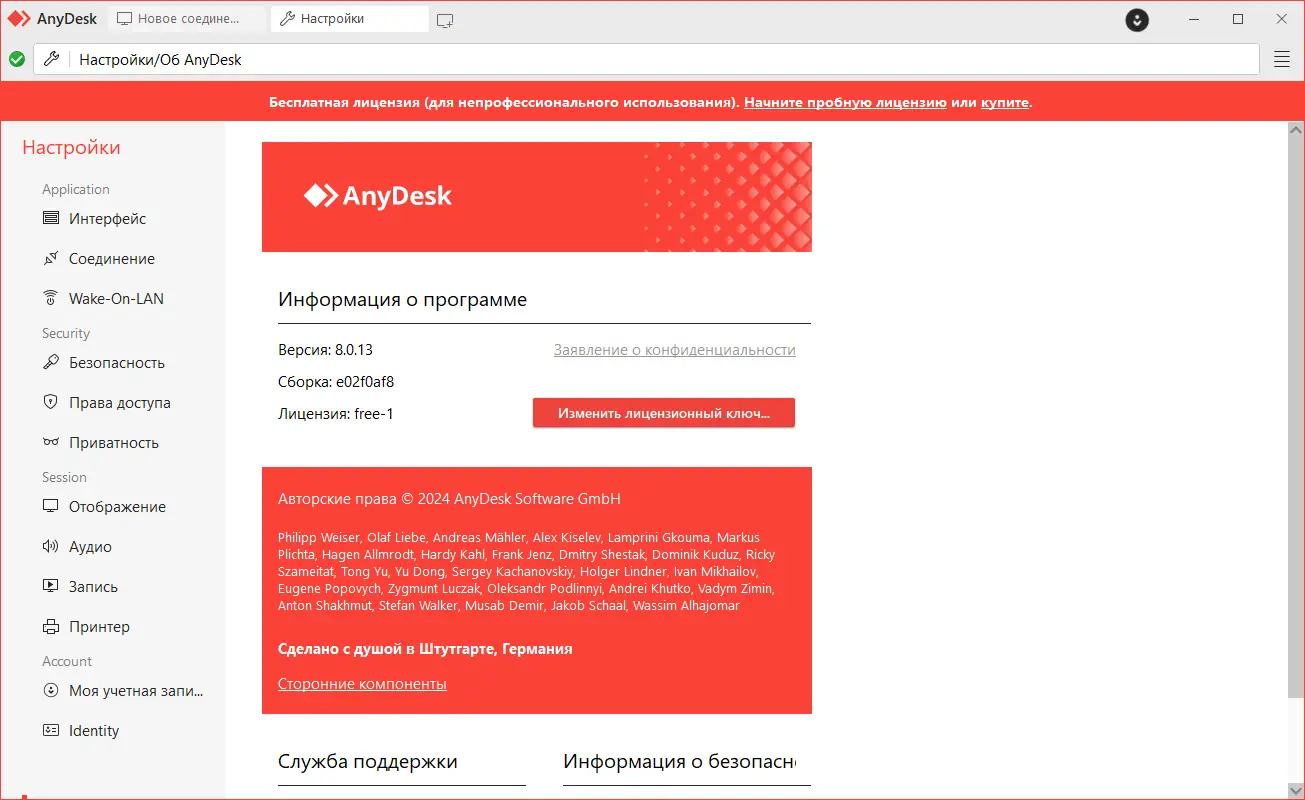
Task: Click the Сделано с душой в Штутгарте text
Action: pyautogui.click(x=425, y=649)
